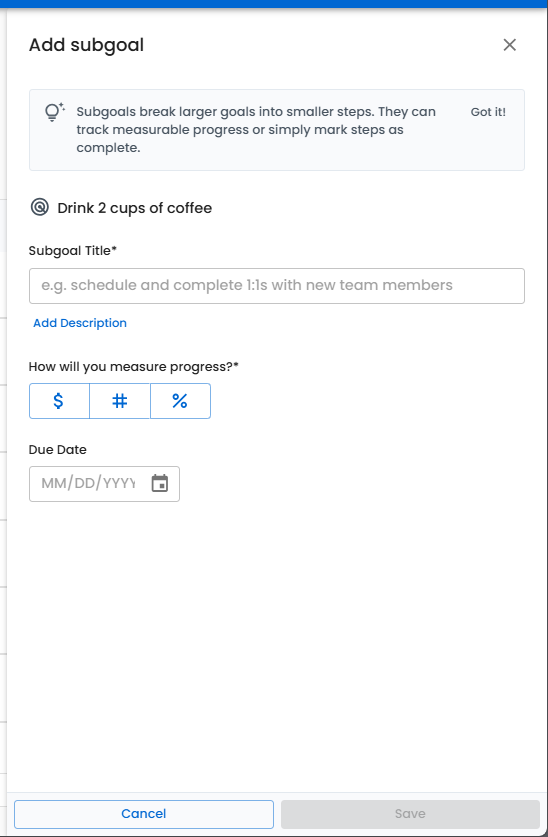Click the subgoals explanation tip text
This screenshot has height=837, width=548.
click(256, 130)
